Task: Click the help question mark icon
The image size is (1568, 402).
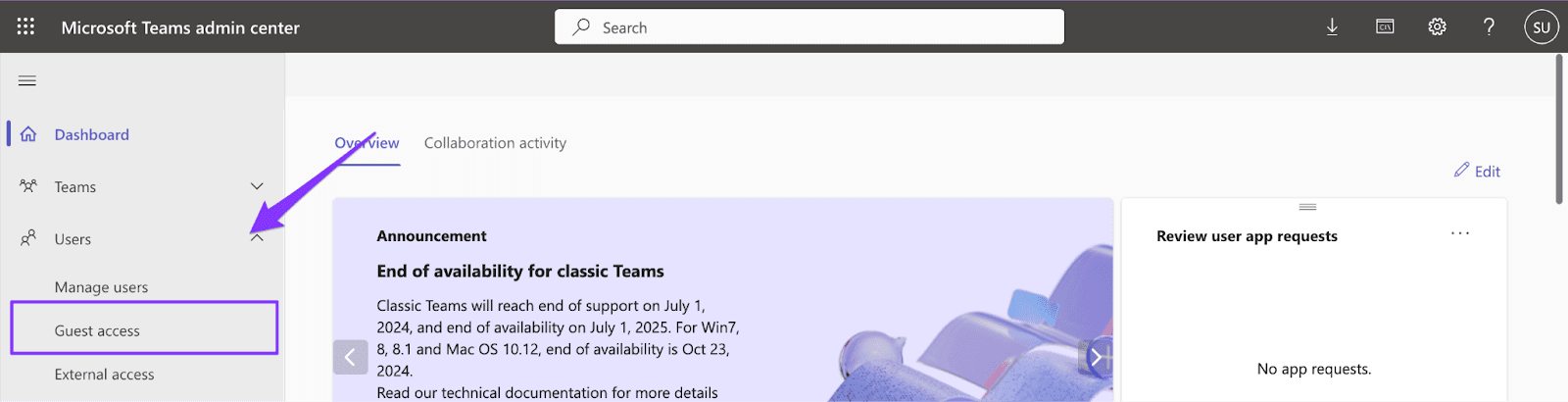Action: point(1489,27)
